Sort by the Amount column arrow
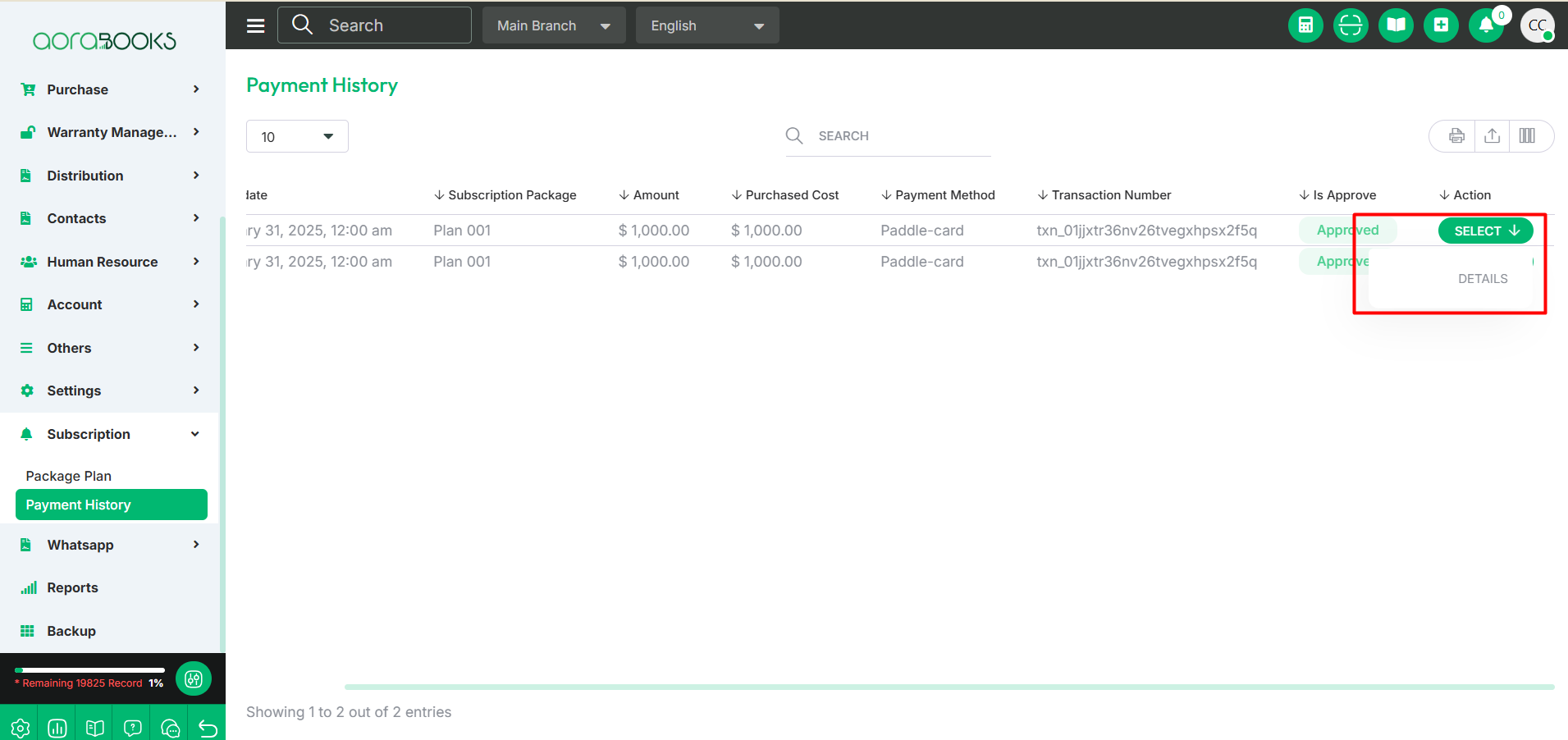This screenshot has width=1568, height=740. (x=624, y=195)
